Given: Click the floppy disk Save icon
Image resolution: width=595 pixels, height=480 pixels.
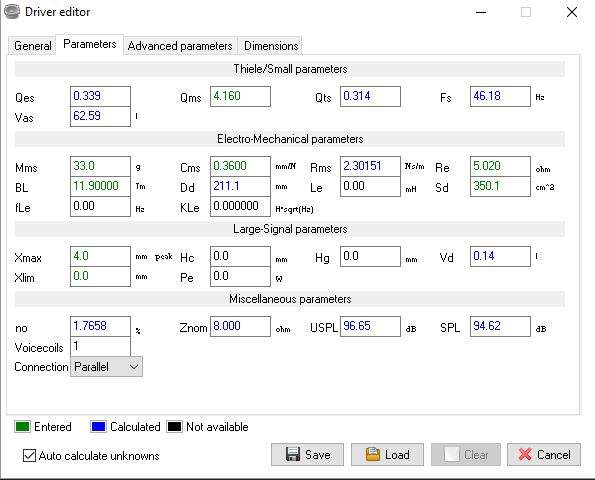Looking at the screenshot, I should [x=293, y=454].
